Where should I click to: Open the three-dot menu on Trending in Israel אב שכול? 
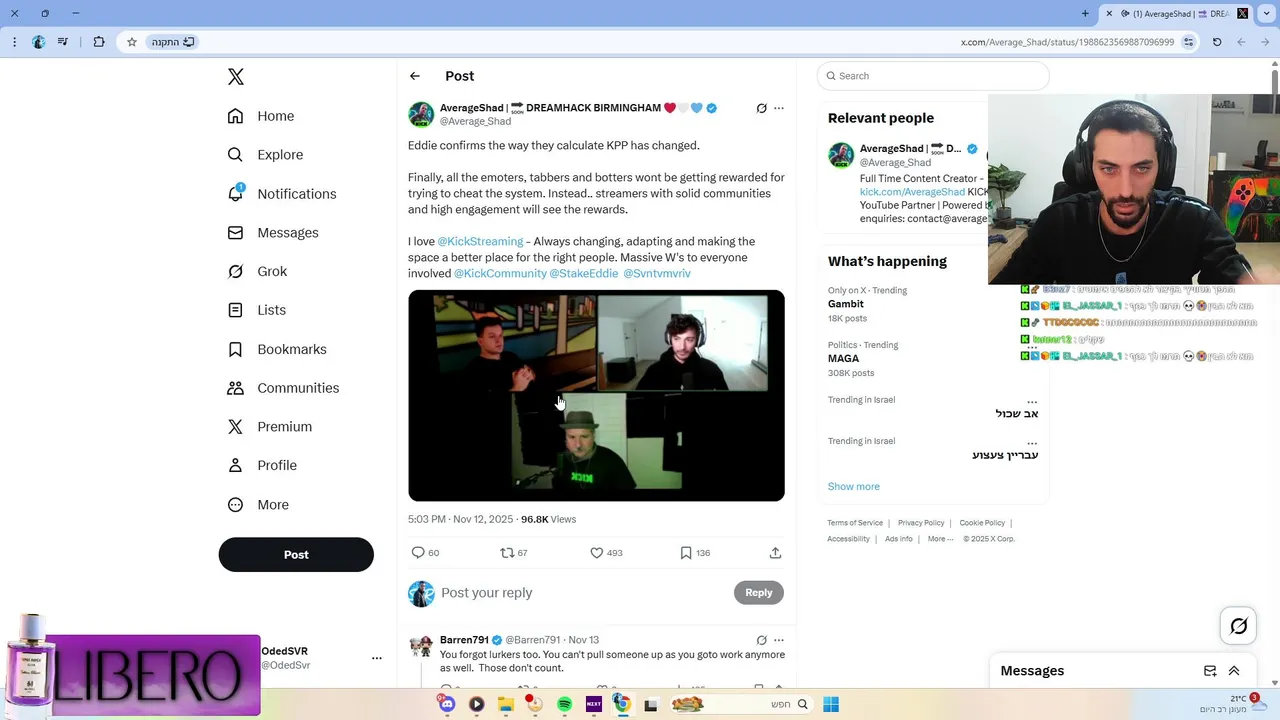coord(1031,400)
